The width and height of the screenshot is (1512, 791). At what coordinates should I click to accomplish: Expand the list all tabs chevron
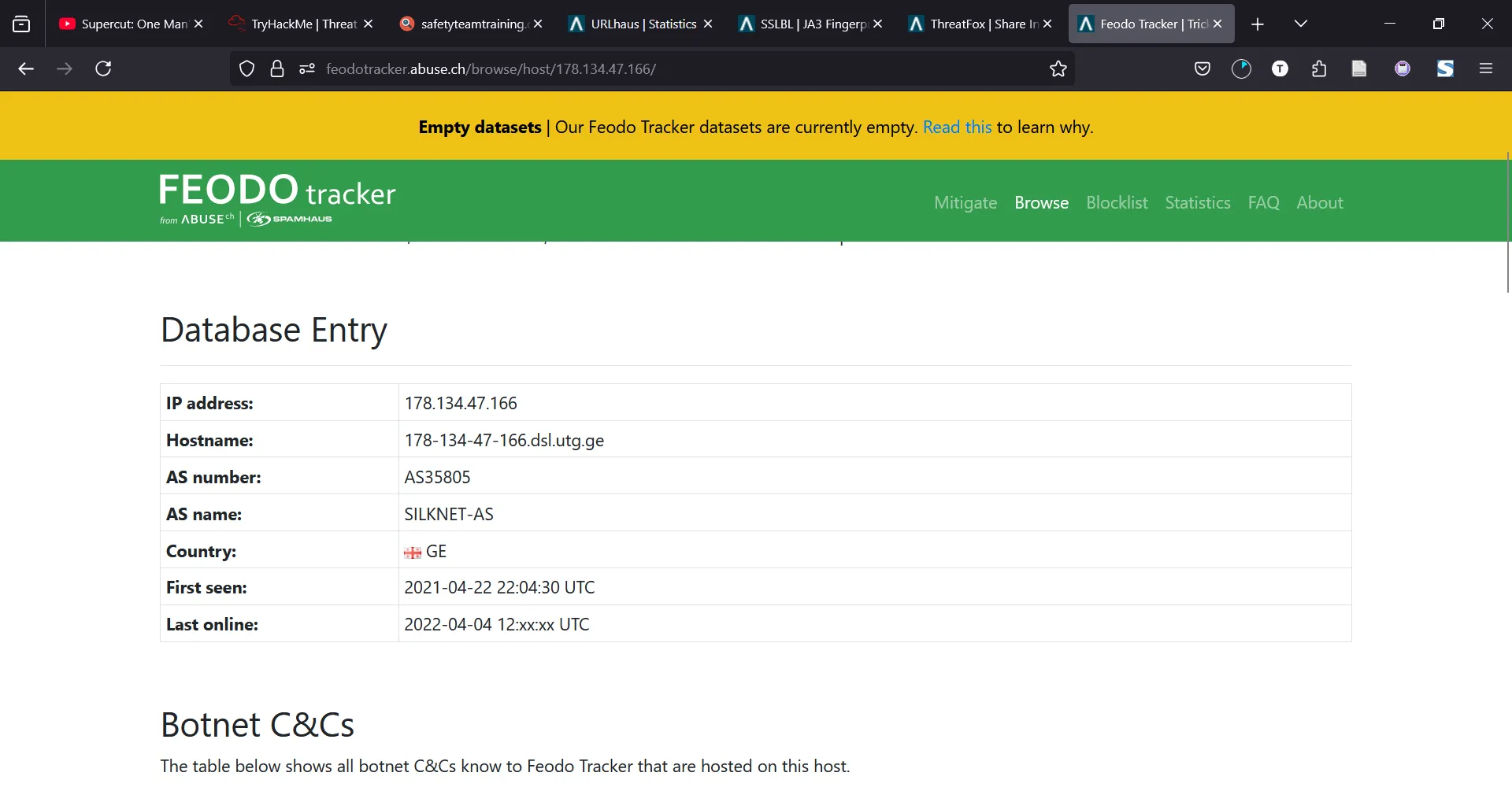(x=1301, y=24)
